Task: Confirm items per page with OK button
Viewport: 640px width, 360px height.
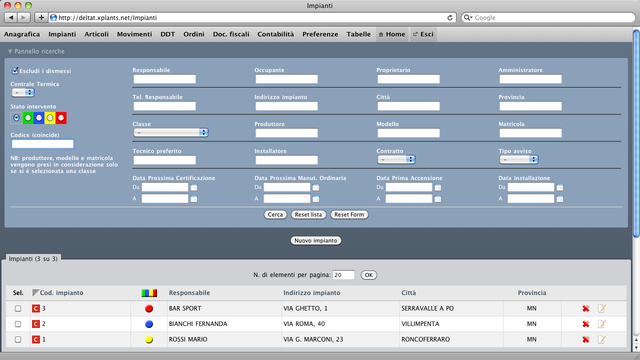Action: click(x=369, y=275)
